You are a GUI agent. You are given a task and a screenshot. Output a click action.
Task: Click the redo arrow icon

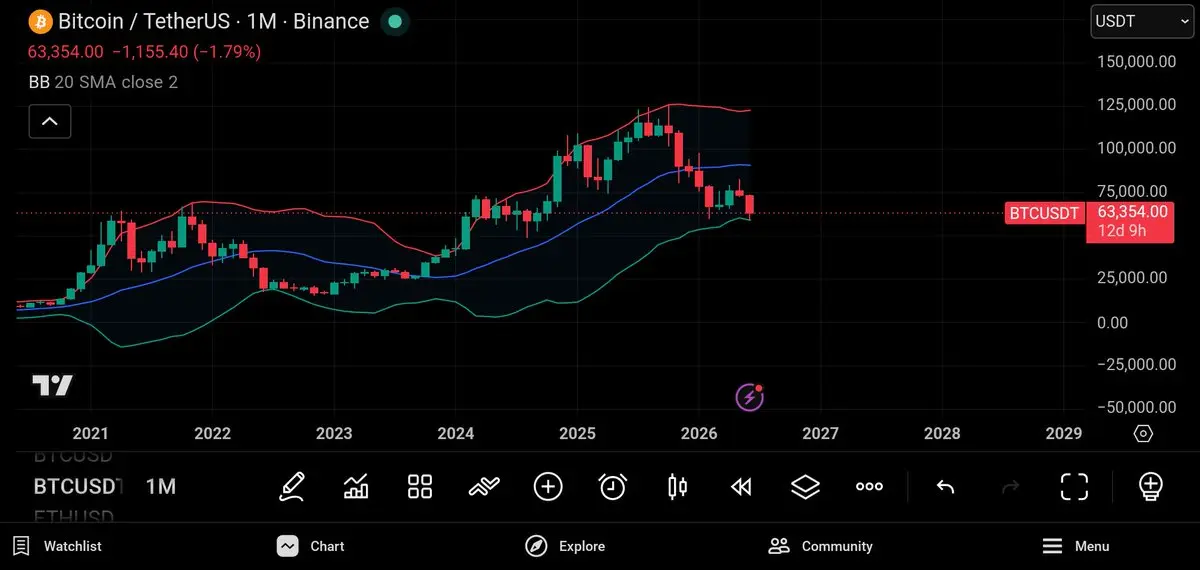pos(1010,487)
